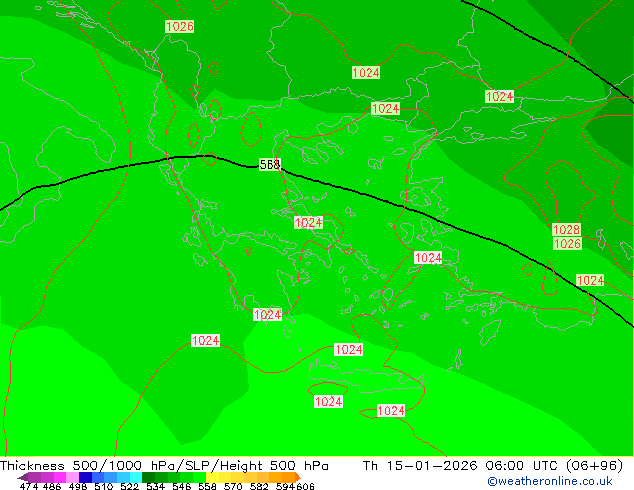634x490 pixels.
Task: Click the dark blue legend swatch above 498
Action: [85, 477]
